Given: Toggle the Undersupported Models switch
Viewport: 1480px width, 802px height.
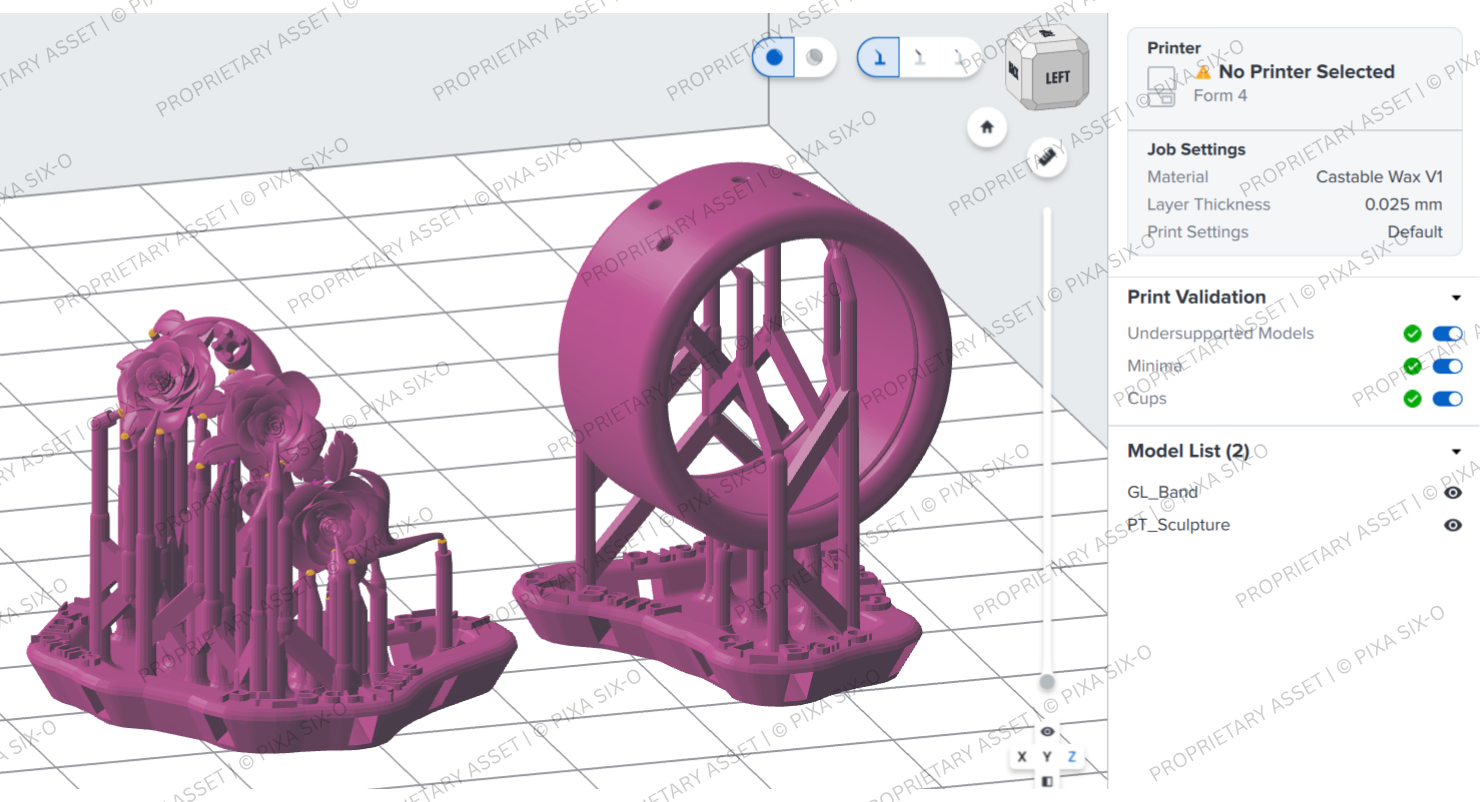Looking at the screenshot, I should 1447,334.
